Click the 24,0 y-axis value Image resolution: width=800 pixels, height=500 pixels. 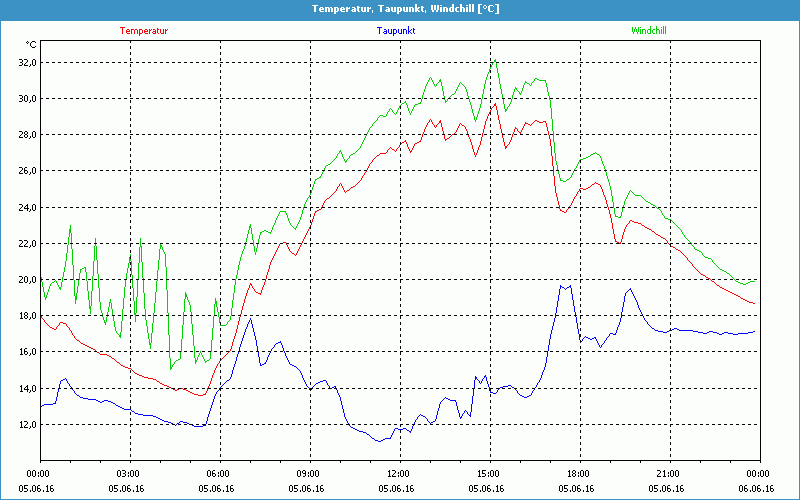click(28, 208)
